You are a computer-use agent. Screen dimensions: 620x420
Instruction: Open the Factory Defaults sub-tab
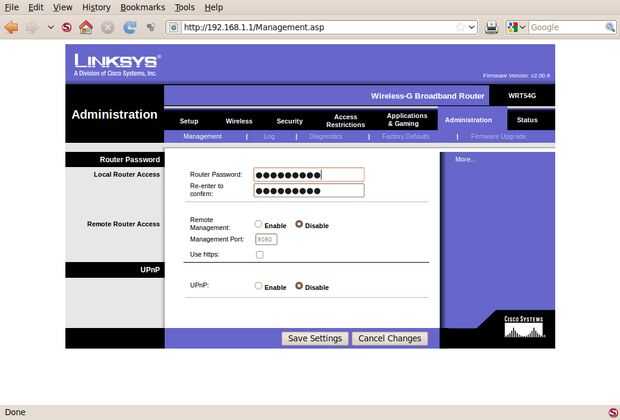[x=406, y=136]
